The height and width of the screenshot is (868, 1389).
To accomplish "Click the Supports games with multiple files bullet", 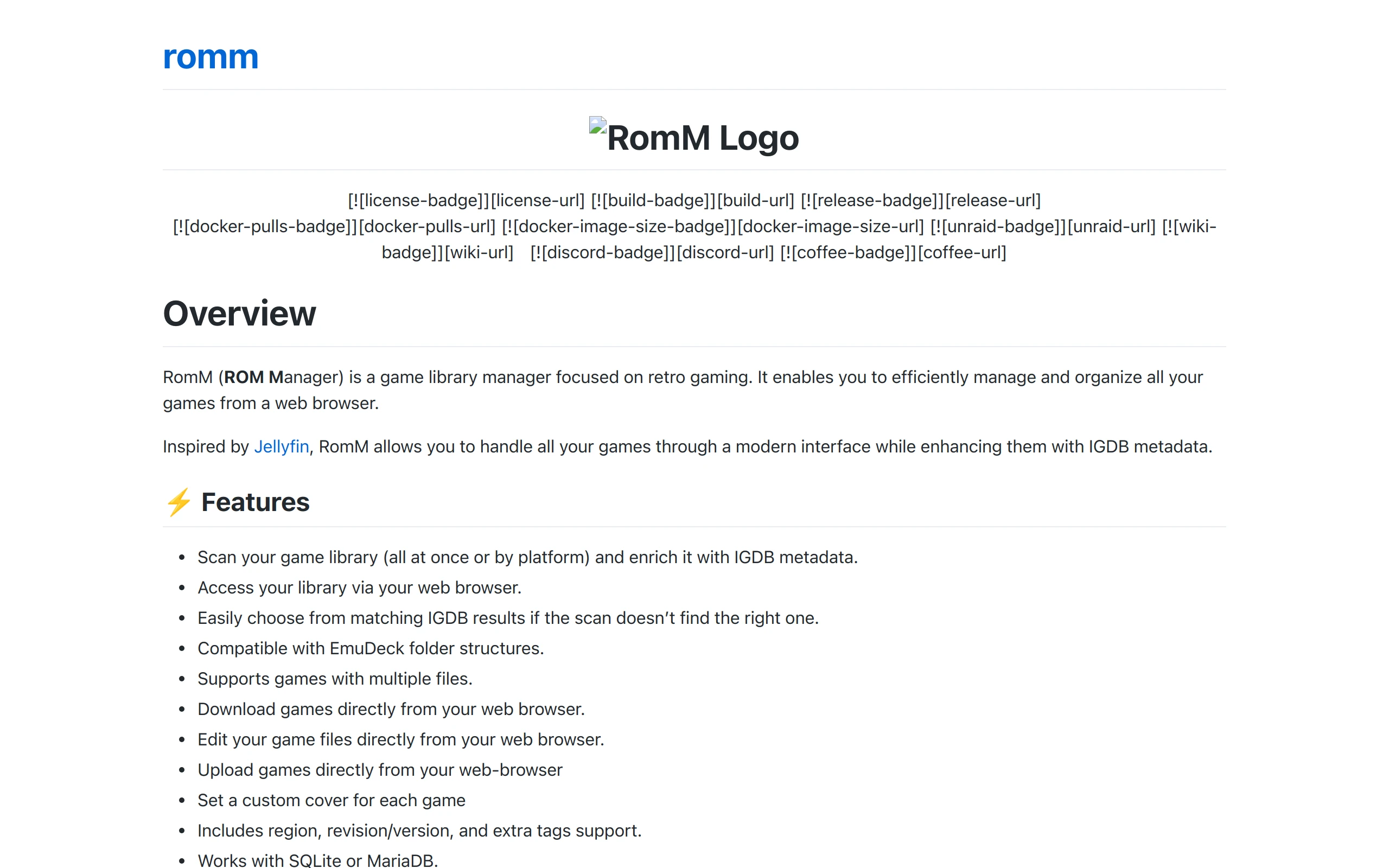I will [x=335, y=679].
